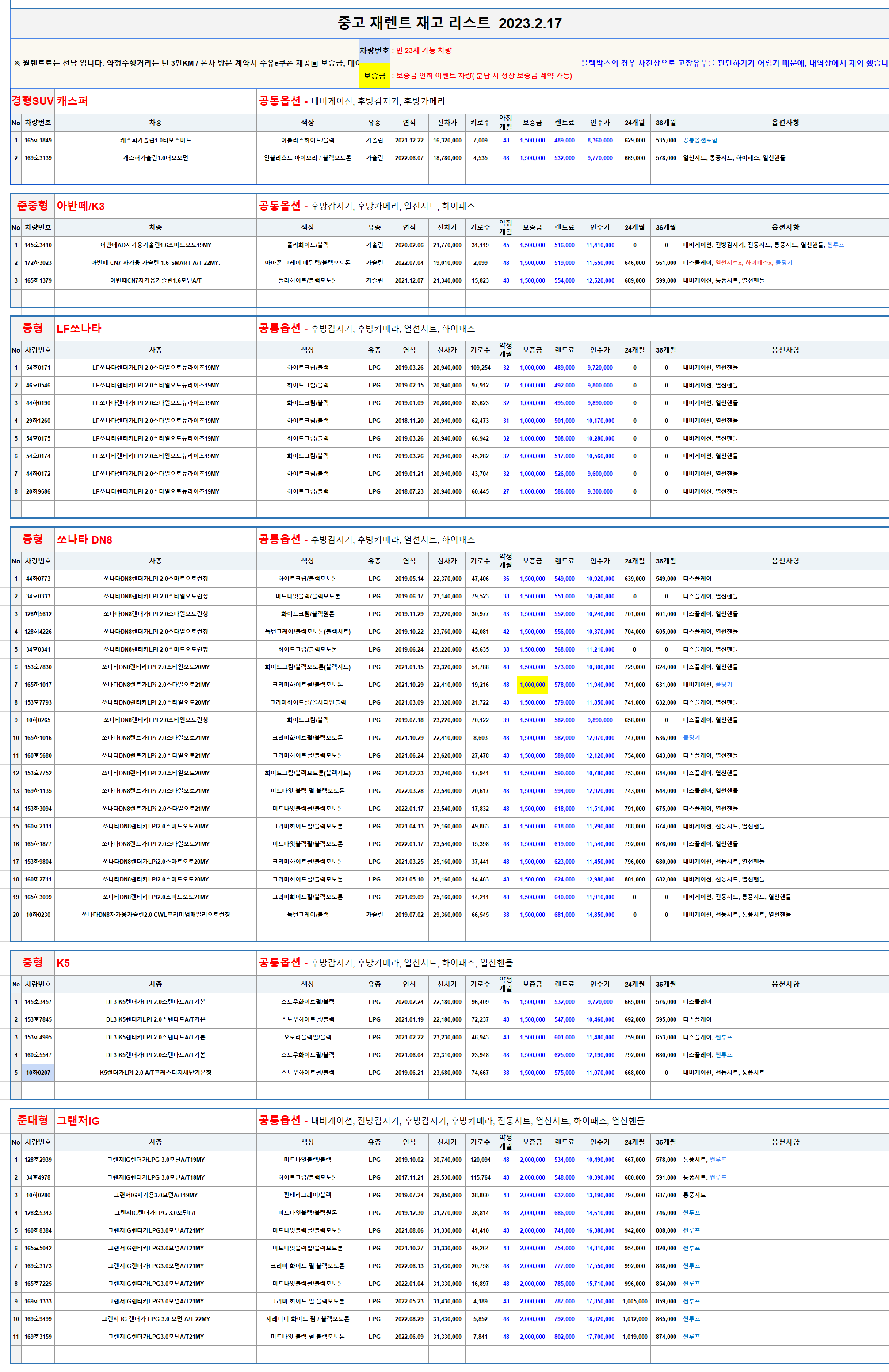Click mileage cell "109,254"
Image resolution: width=889 pixels, height=1372 pixels.
click(481, 368)
